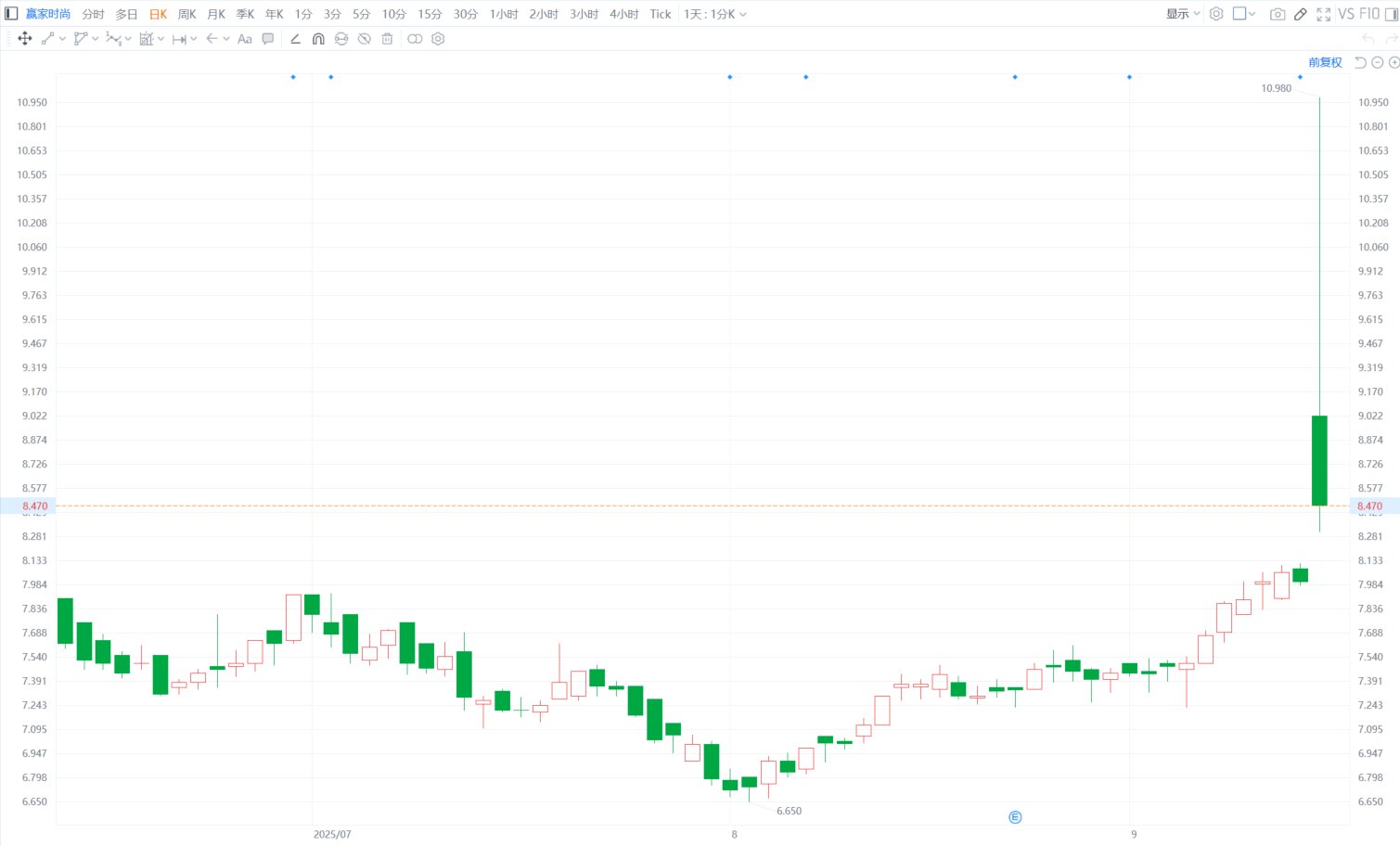1400x846 pixels.
Task: Open the 1天:1分K interval dropdown
Action: pyautogui.click(x=714, y=14)
